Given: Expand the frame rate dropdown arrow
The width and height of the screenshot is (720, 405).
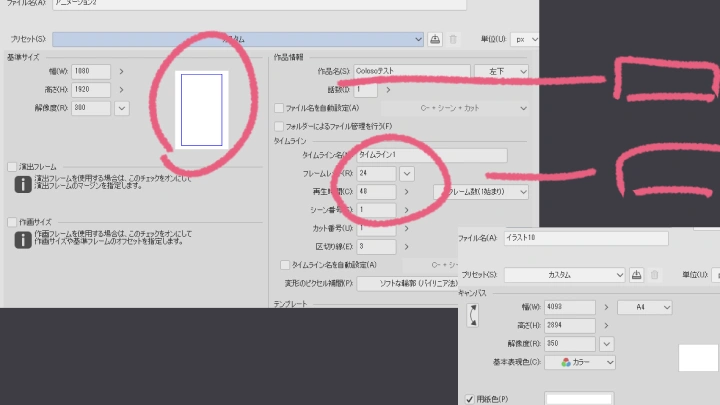Looking at the screenshot, I should [406, 173].
